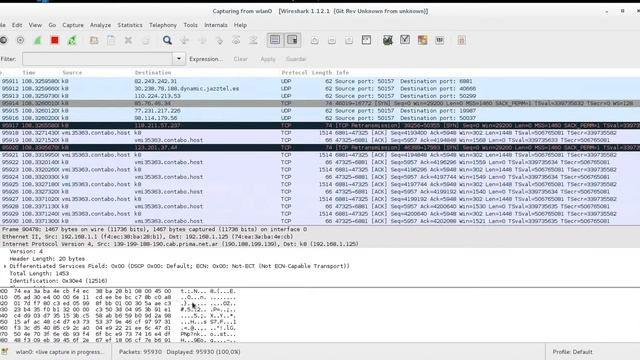Select the Total Length: 1453 field
The image size is (640, 360).
pyautogui.click(x=39, y=273)
